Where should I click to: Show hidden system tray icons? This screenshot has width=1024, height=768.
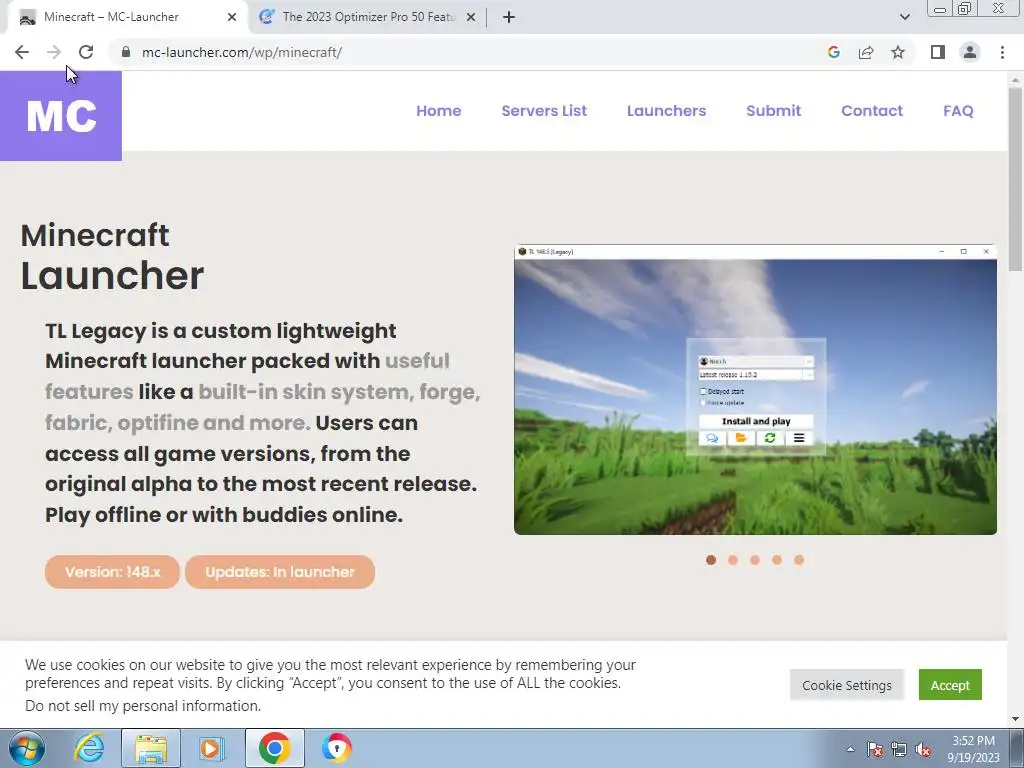(x=850, y=749)
